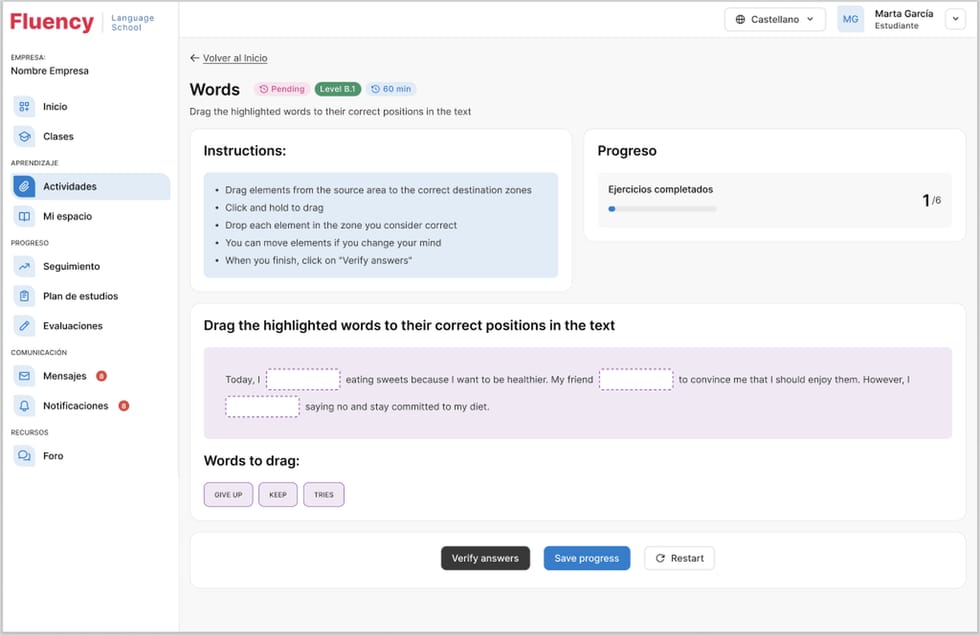Click the Ejercicios completados progress bar
This screenshot has height=636, width=980.
(662, 209)
